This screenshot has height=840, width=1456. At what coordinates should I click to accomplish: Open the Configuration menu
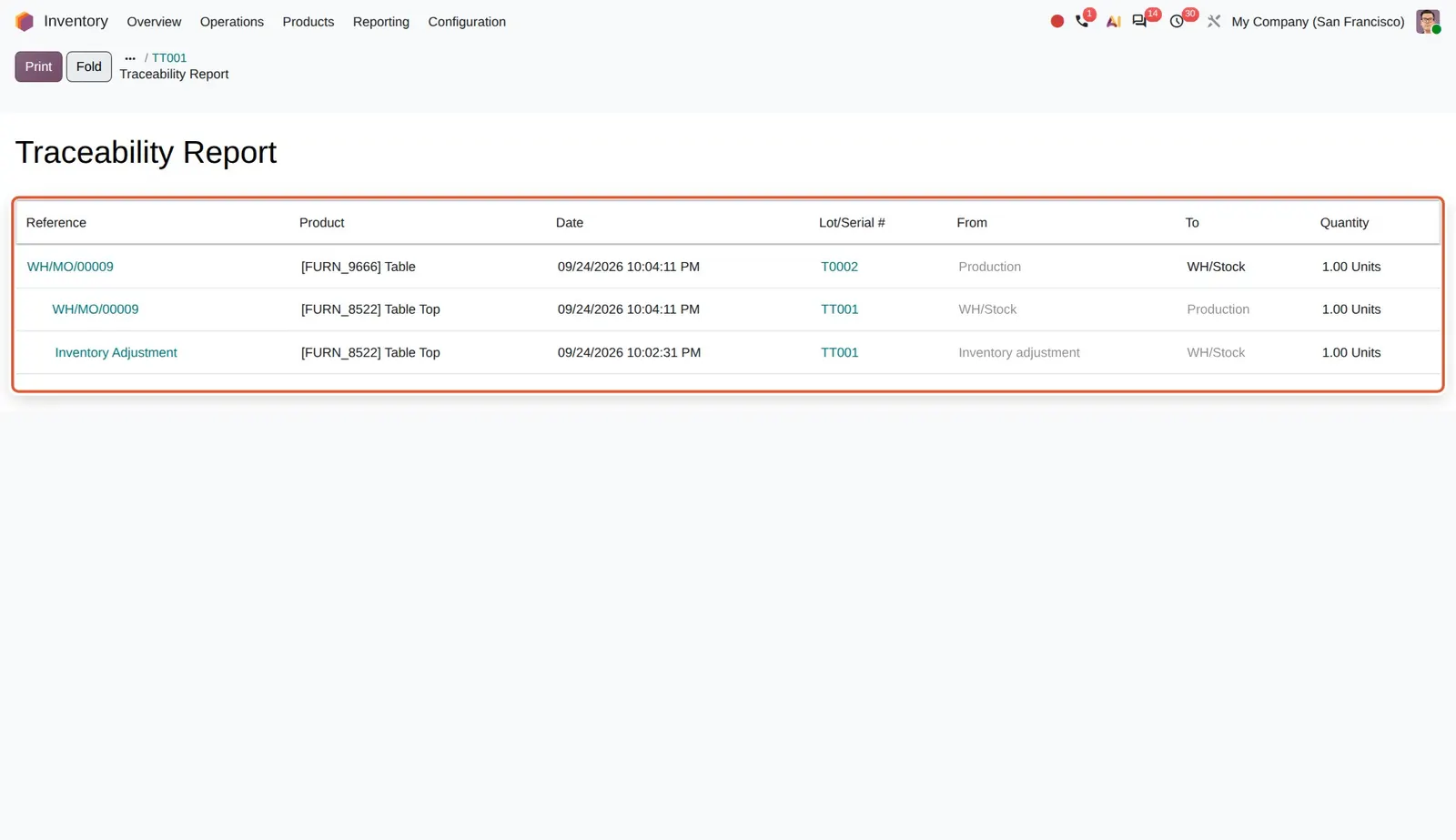pos(467,22)
